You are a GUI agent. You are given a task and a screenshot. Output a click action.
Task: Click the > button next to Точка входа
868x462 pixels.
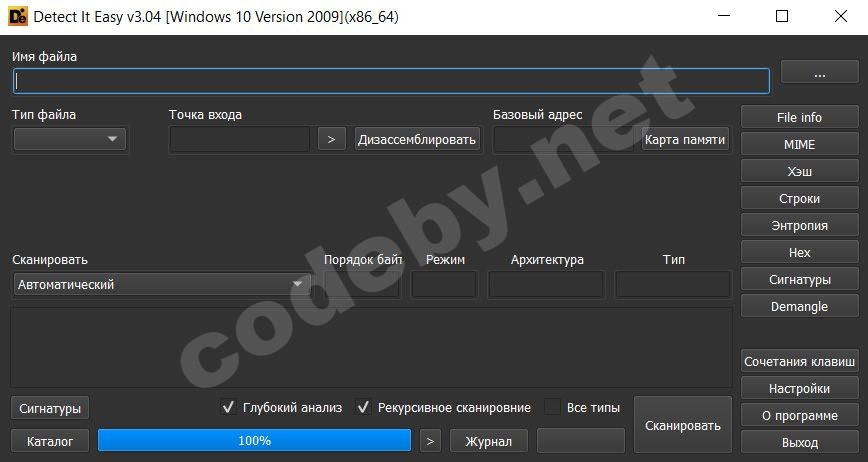[x=332, y=139]
